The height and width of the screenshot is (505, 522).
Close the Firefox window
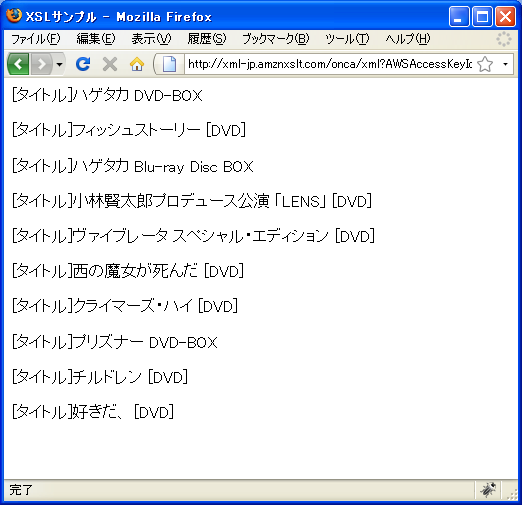pos(505,16)
